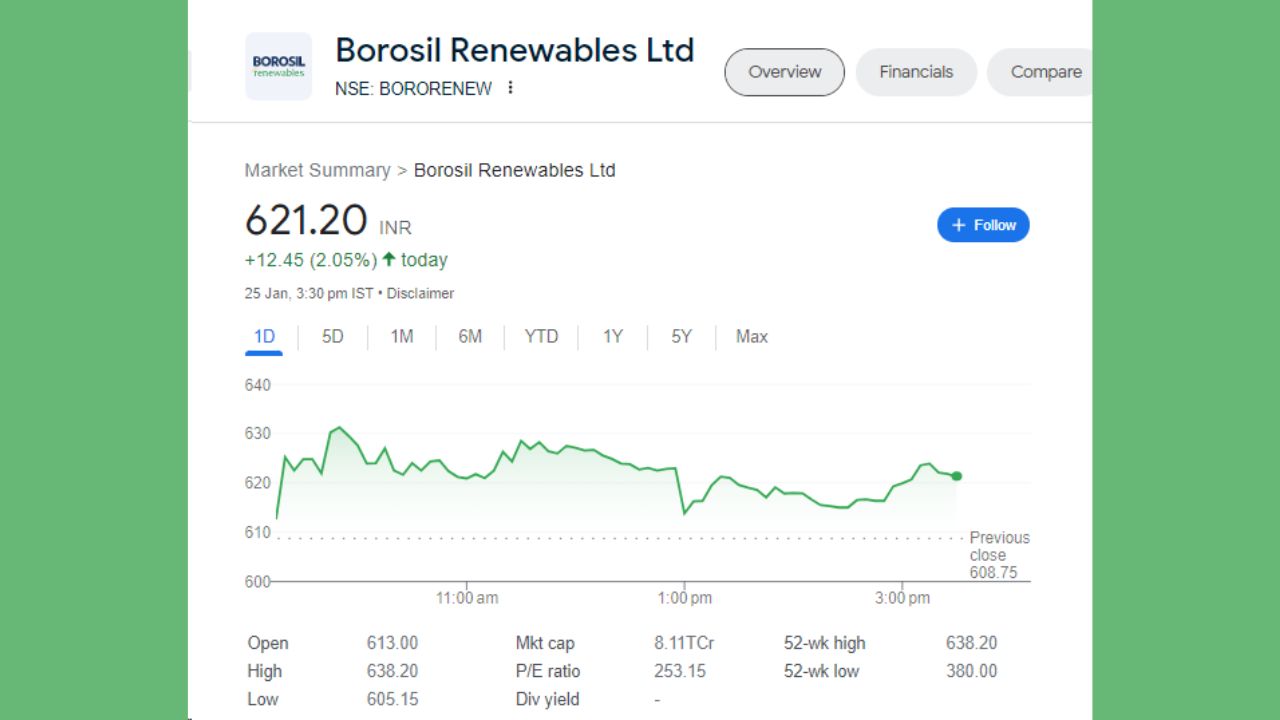
Task: Click the green end-point dot on the chart
Action: (x=957, y=476)
